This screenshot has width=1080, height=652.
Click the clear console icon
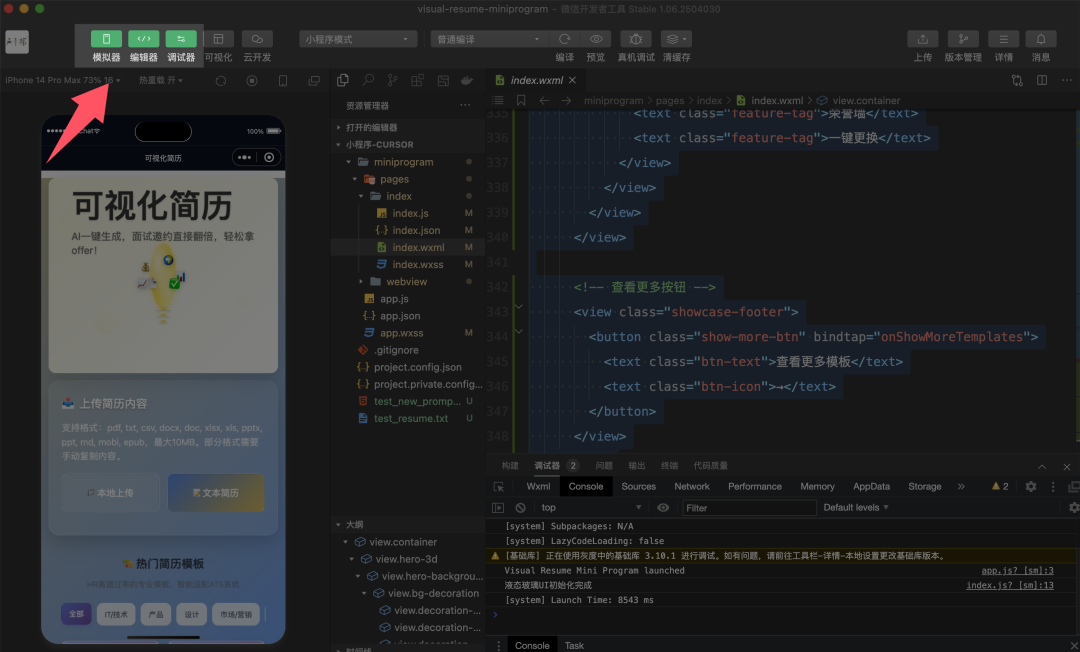(520, 508)
